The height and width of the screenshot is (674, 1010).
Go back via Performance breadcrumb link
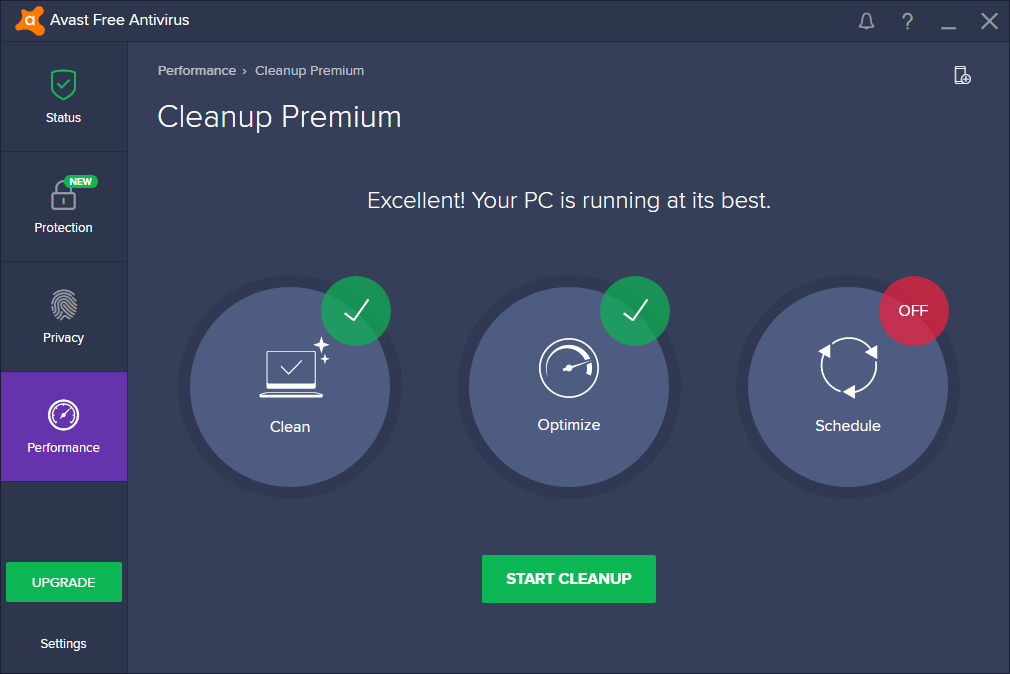(x=196, y=71)
